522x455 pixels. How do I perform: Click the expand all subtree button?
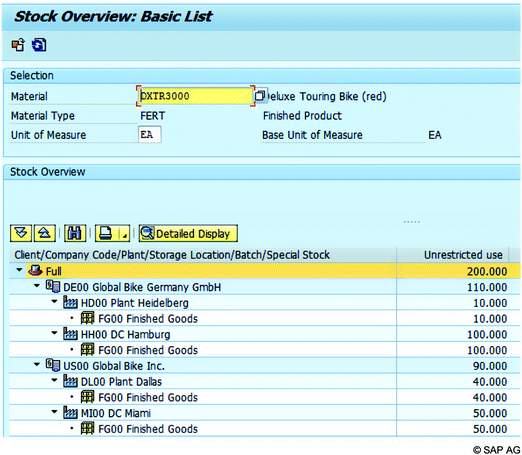pyautogui.click(x=21, y=233)
